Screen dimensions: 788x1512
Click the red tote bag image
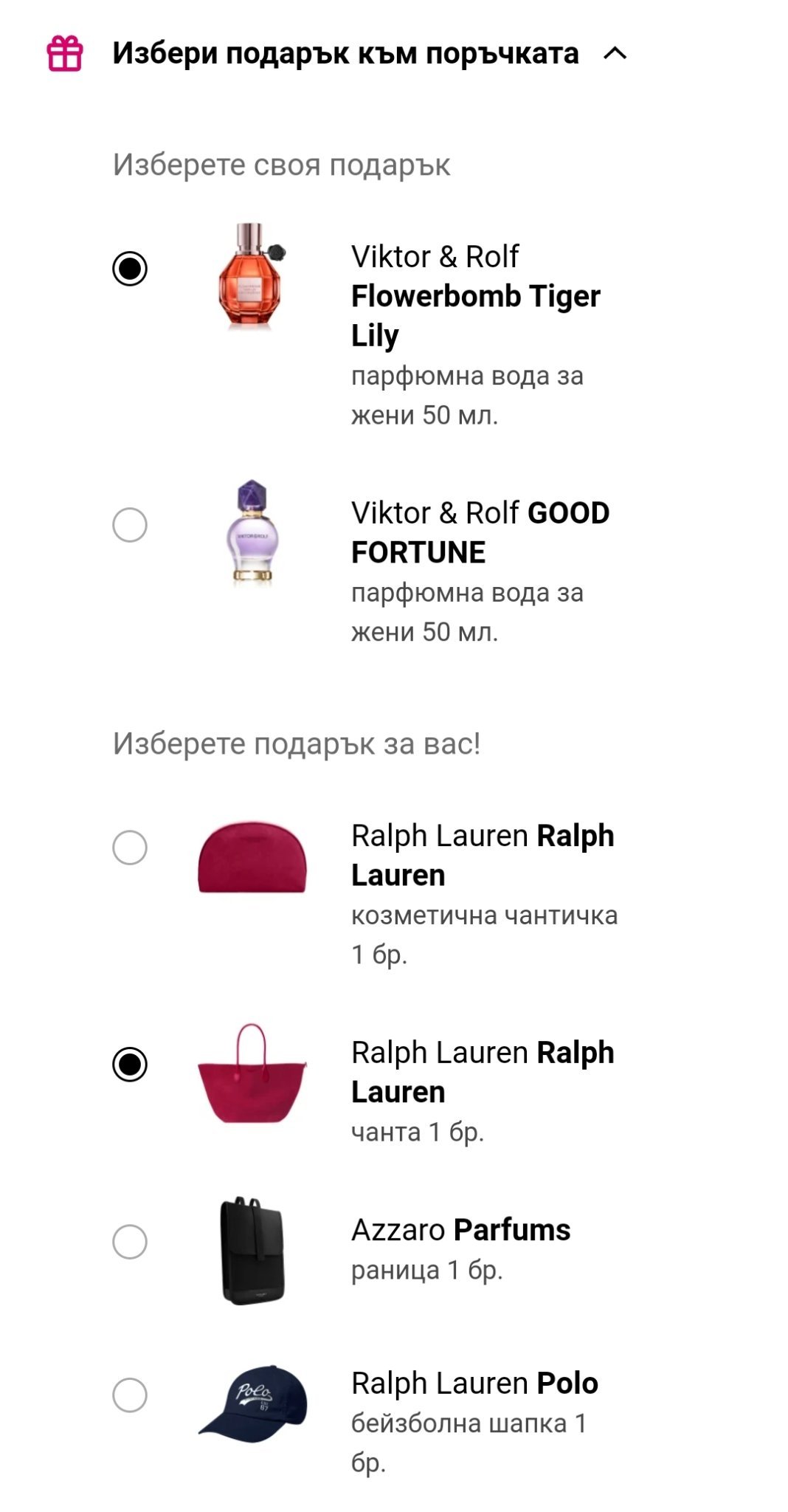pos(252,1073)
